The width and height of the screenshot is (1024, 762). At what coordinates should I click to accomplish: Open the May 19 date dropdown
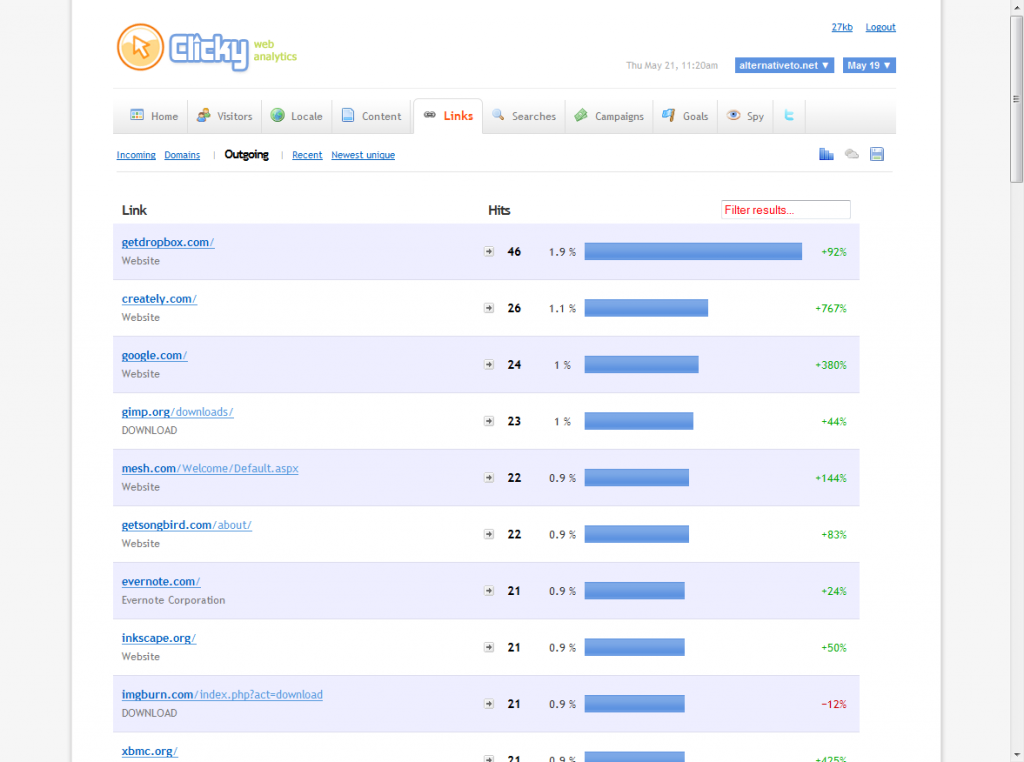coord(869,65)
